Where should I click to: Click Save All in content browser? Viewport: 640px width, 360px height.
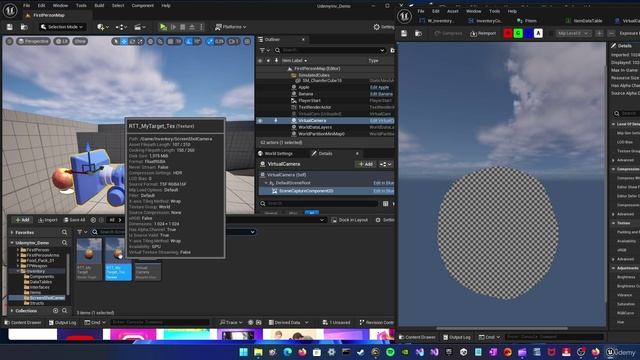pos(74,220)
